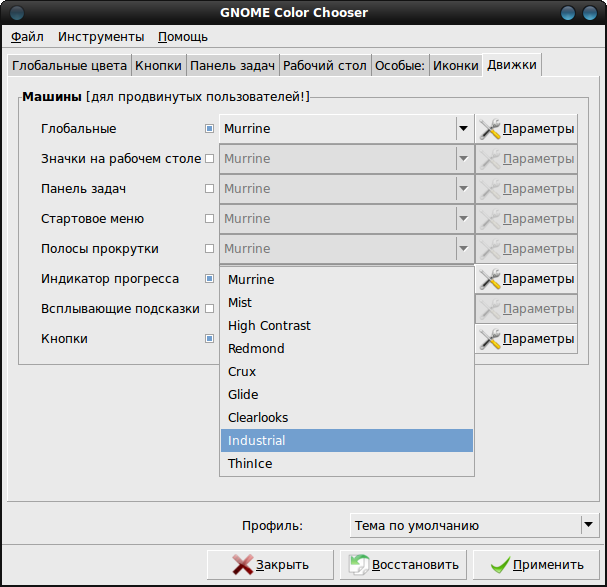The image size is (607, 587).
Task: Switch to the Рабочий стол tab
Action: coord(325,65)
